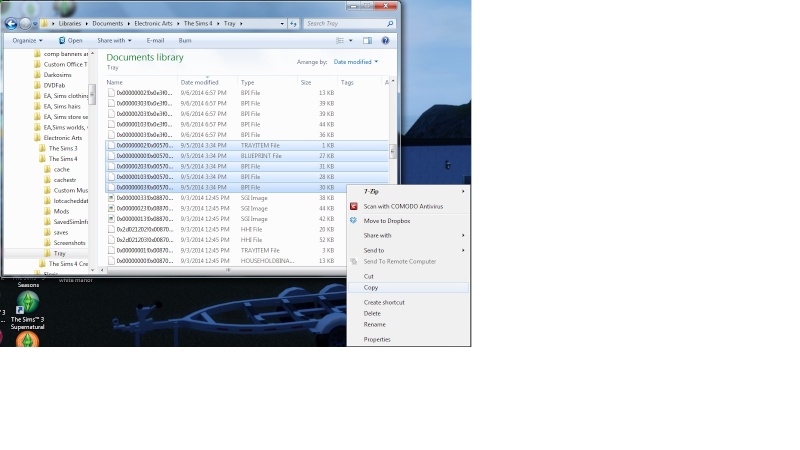Viewport: 800px width, 450px height.
Task: Click the magnifier icon in Search Tray
Action: tap(390, 23)
